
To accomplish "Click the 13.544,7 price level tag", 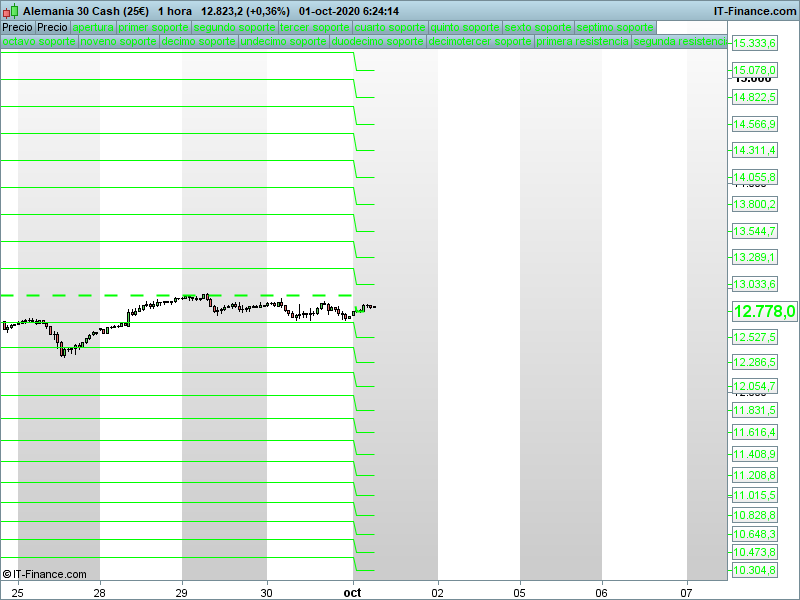I will 755,231.
